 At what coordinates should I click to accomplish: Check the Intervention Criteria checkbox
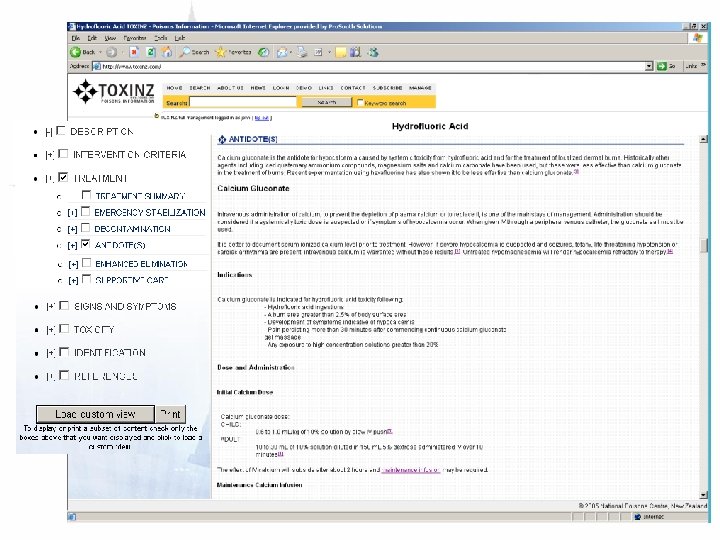click(63, 154)
